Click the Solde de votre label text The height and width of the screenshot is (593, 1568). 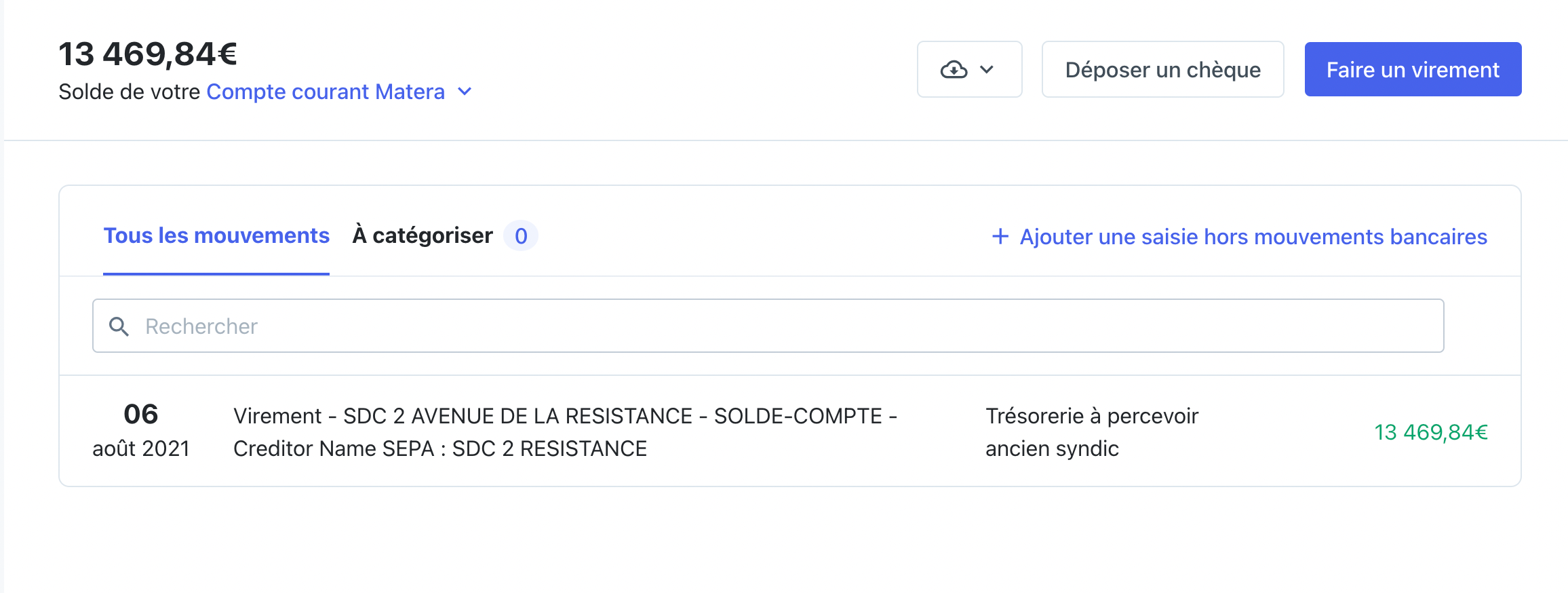[x=129, y=92]
